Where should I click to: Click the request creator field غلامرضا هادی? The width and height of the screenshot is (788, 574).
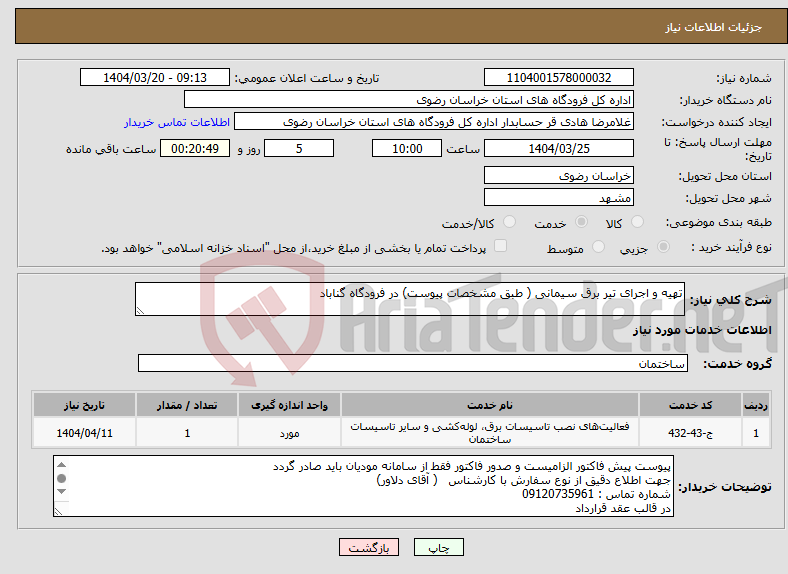434,122
